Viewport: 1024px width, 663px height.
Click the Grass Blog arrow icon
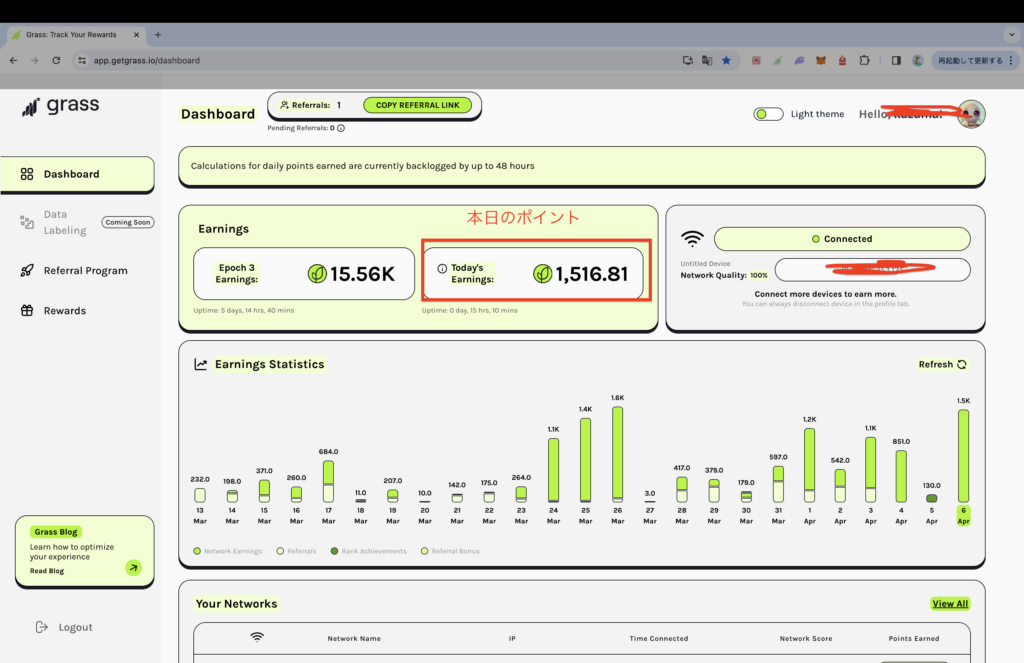(133, 568)
